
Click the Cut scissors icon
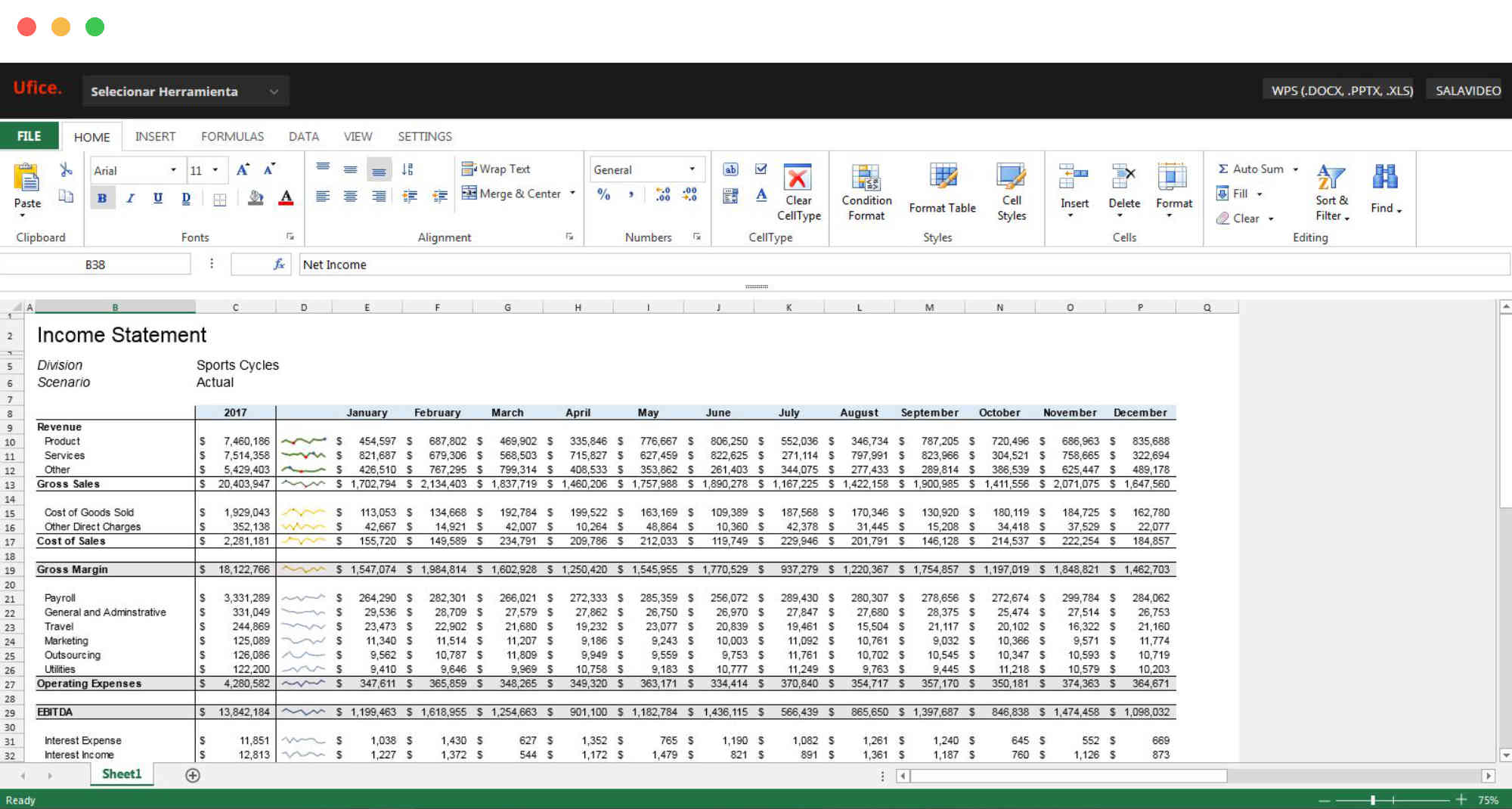coord(66,169)
